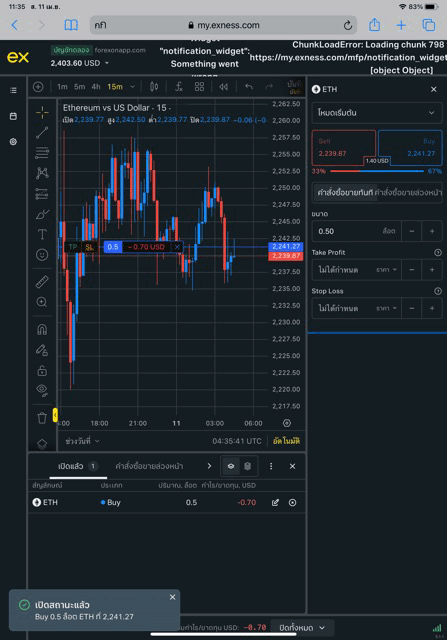Click the Buy 2,241.27 button
The width and height of the screenshot is (447, 640).
(x=410, y=147)
